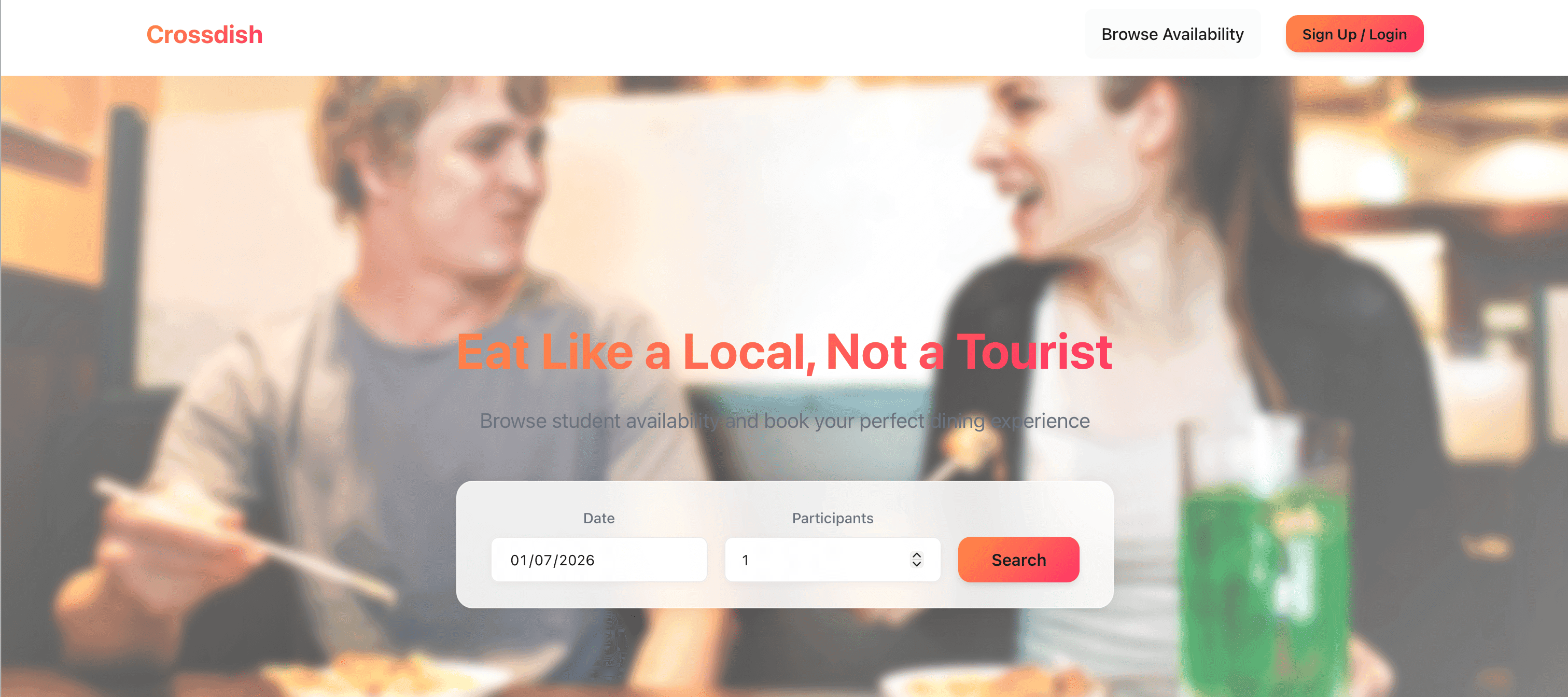Click the Date field label
The image size is (1568, 697).
click(599, 518)
